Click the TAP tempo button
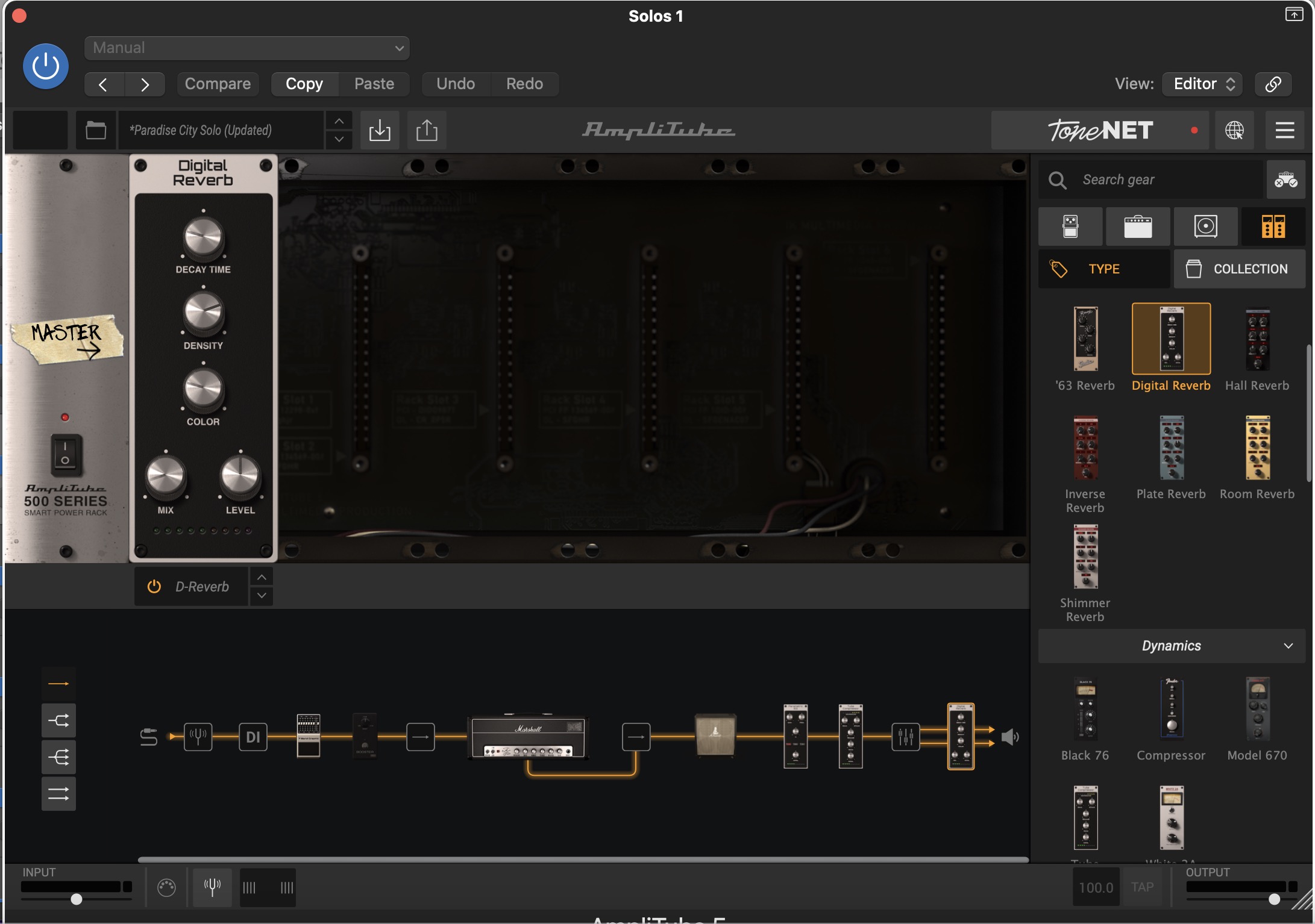 click(x=1142, y=887)
